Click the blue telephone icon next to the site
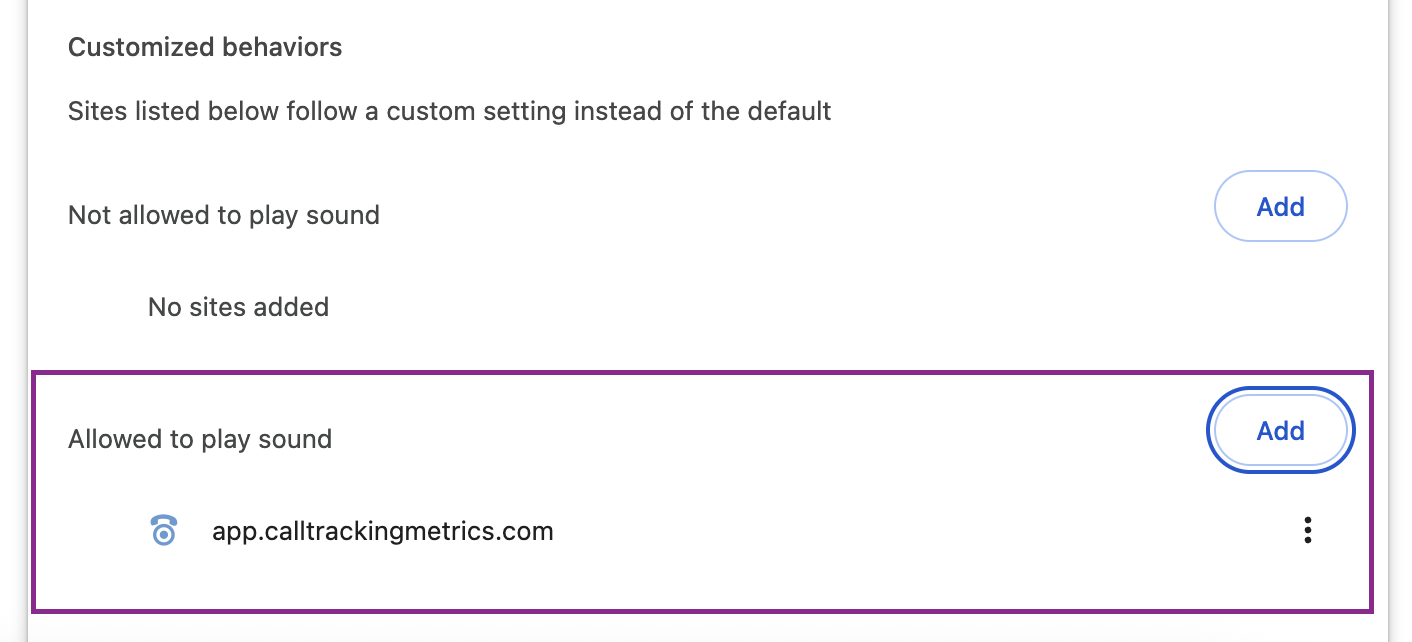1412x642 pixels. [163, 530]
